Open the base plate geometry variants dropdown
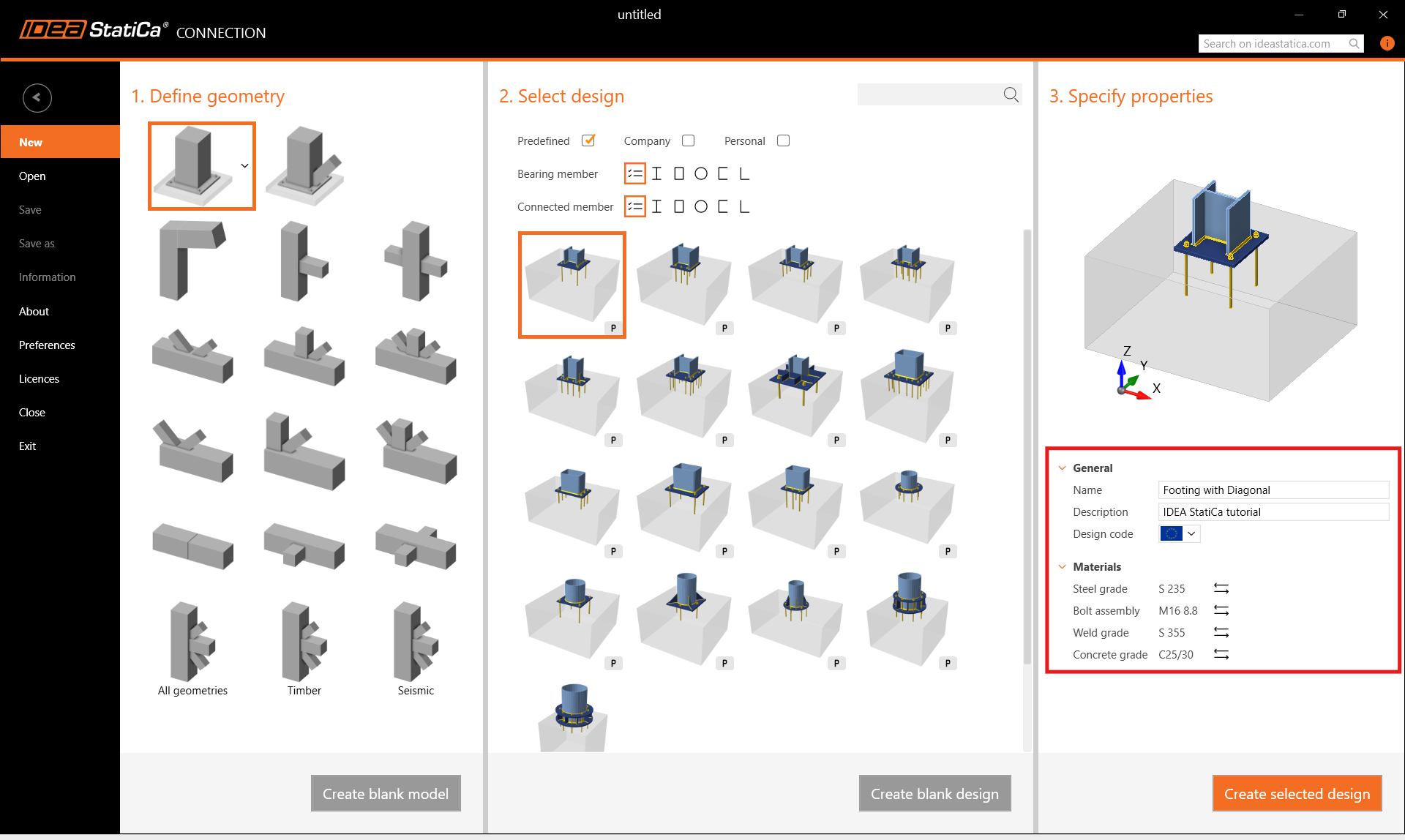This screenshot has height=840, width=1405. (244, 166)
